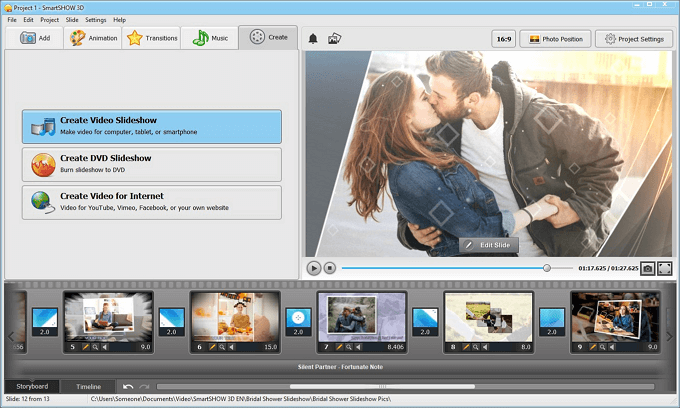Switch to the Add tab

35,38
